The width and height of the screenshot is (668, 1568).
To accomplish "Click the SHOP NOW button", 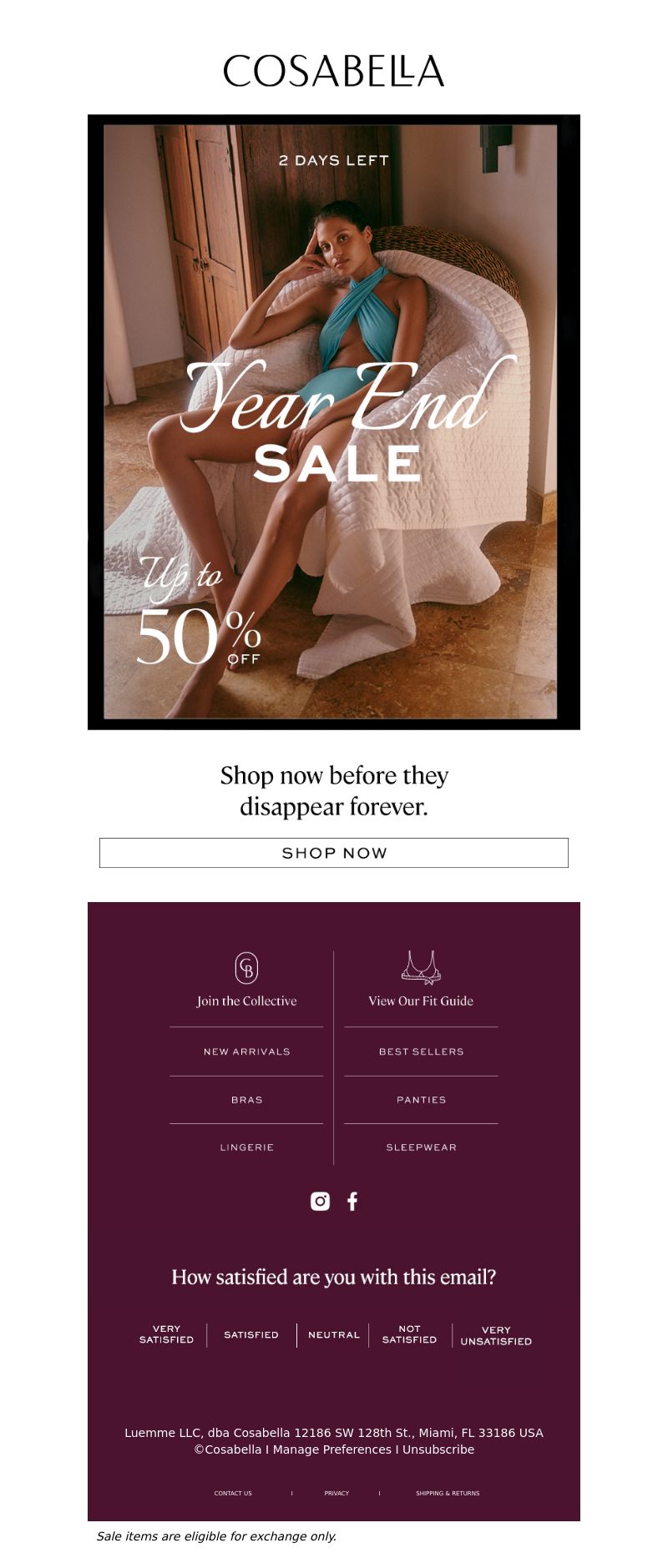I will point(334,853).
